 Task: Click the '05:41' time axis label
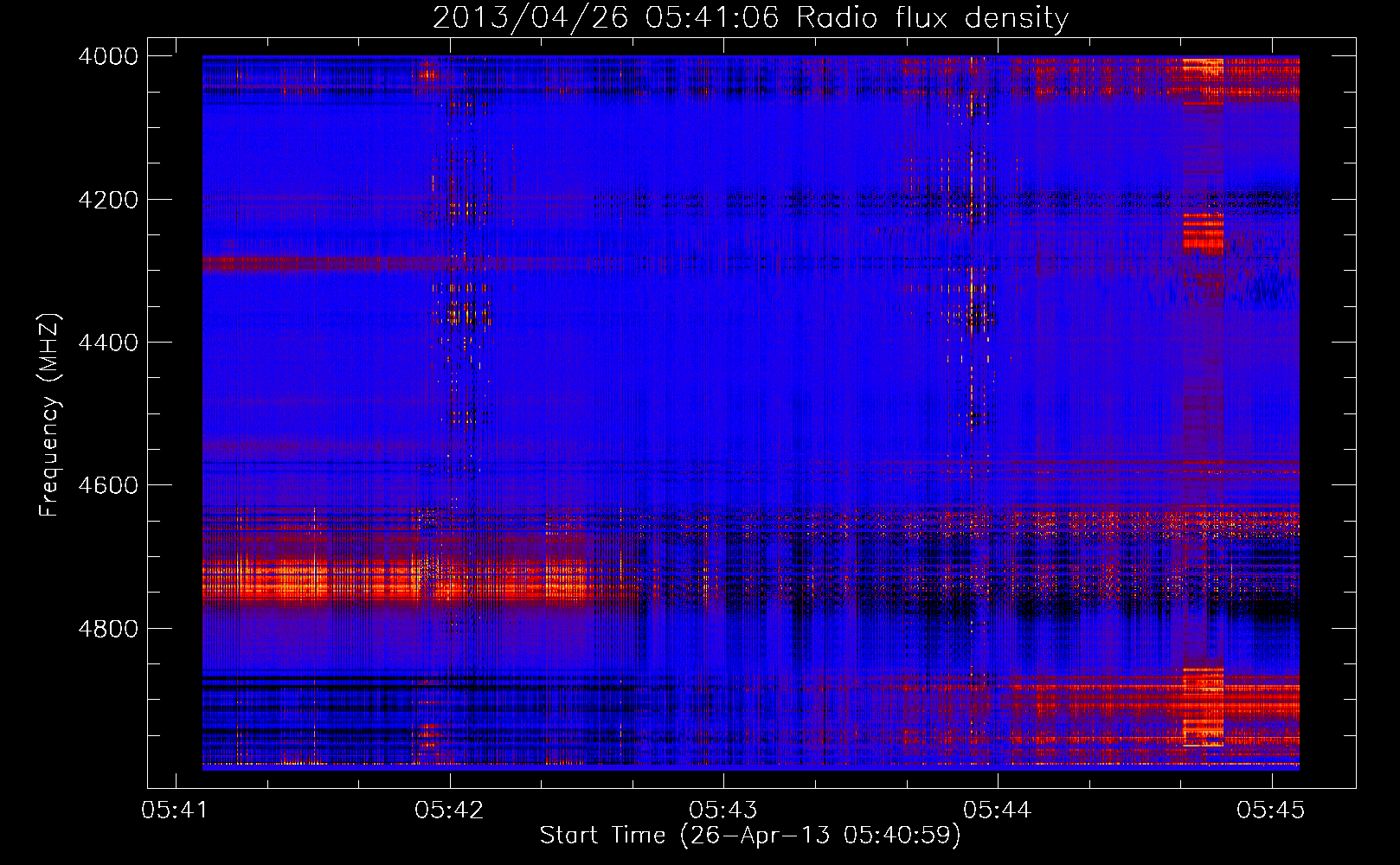pyautogui.click(x=176, y=810)
